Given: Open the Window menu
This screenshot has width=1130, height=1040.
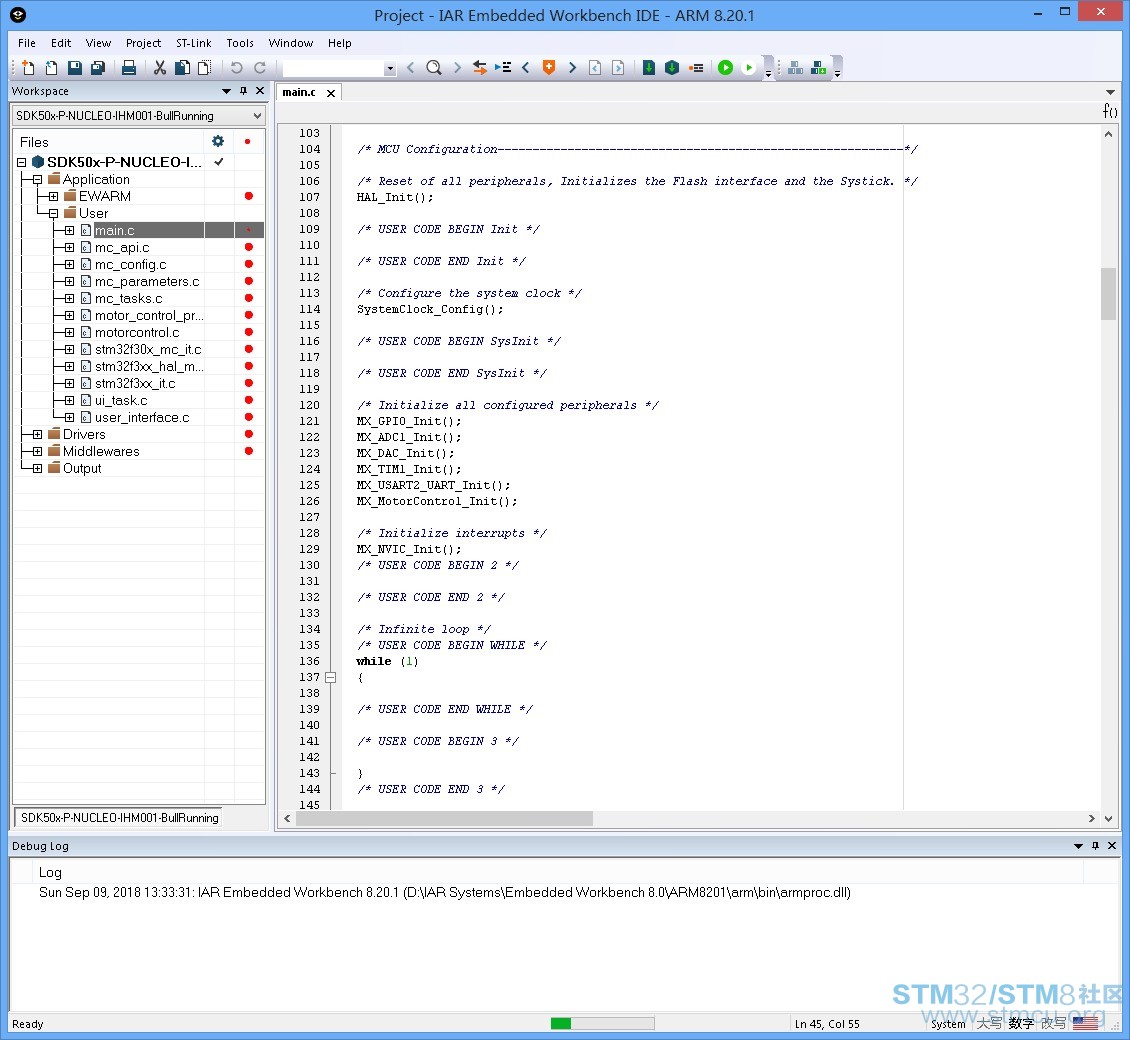Looking at the screenshot, I should [290, 43].
